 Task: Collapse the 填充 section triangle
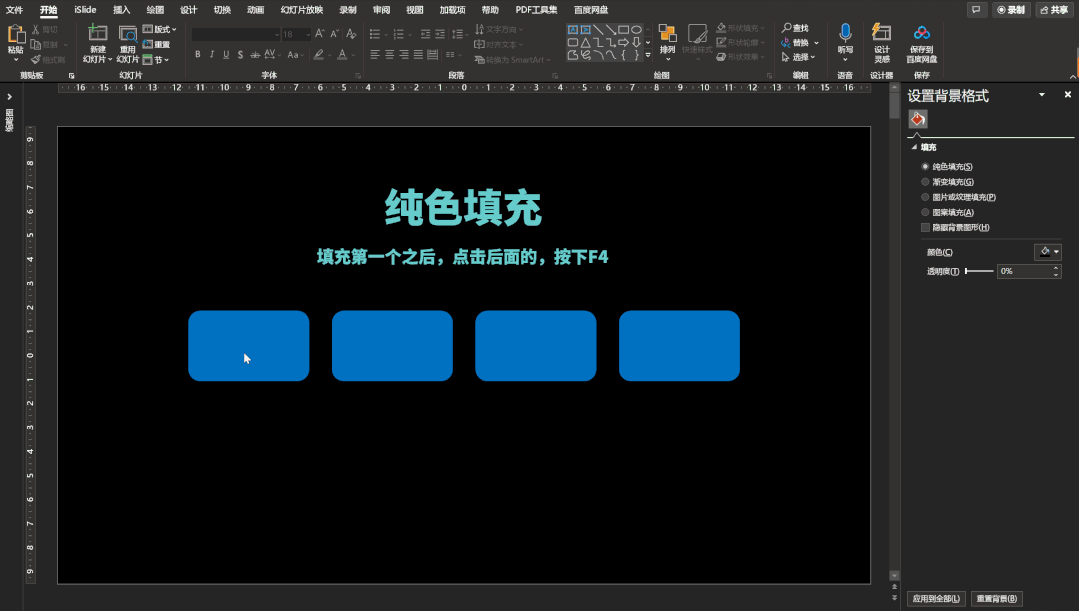914,147
